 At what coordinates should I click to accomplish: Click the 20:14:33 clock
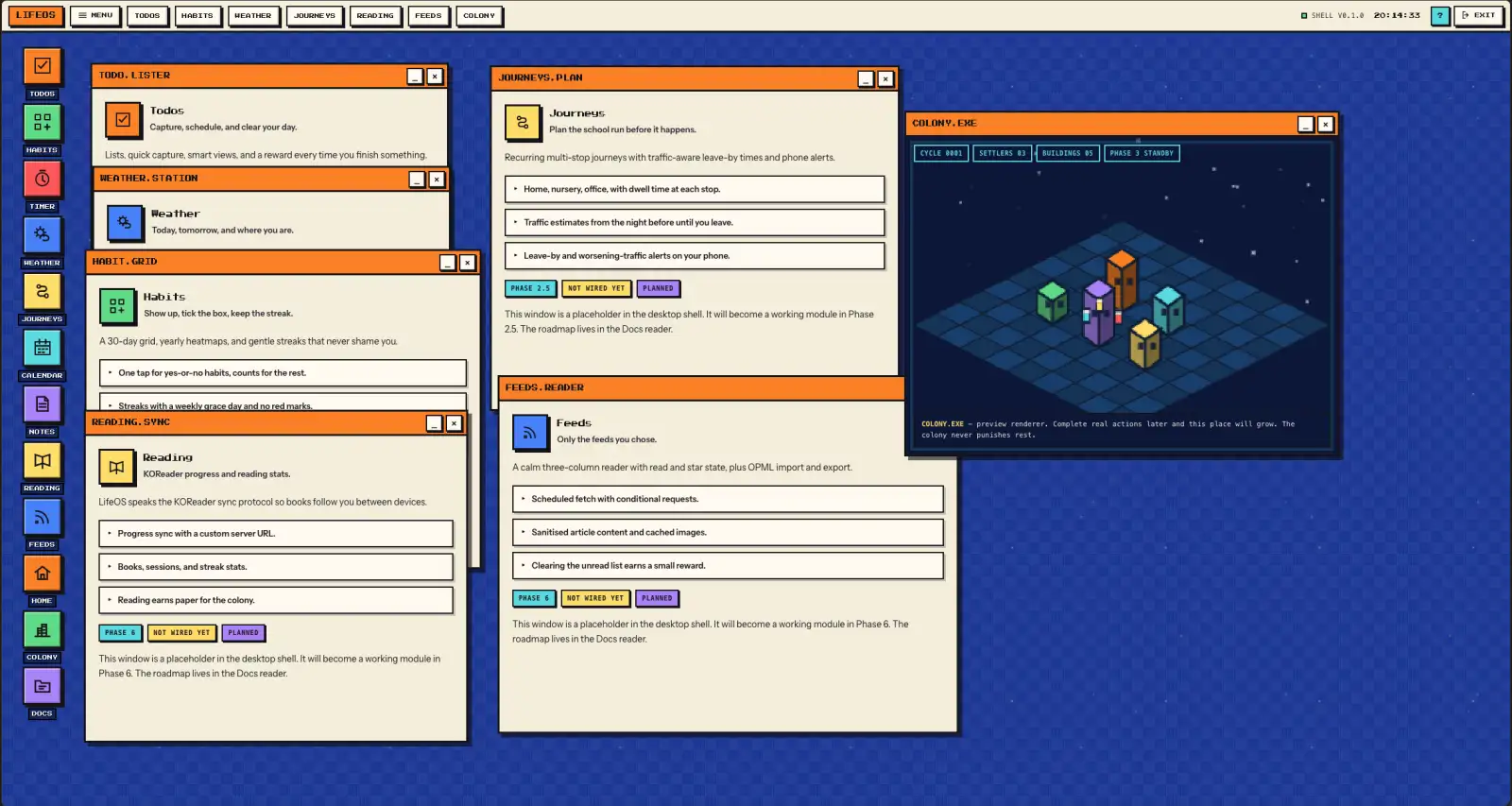[1397, 15]
